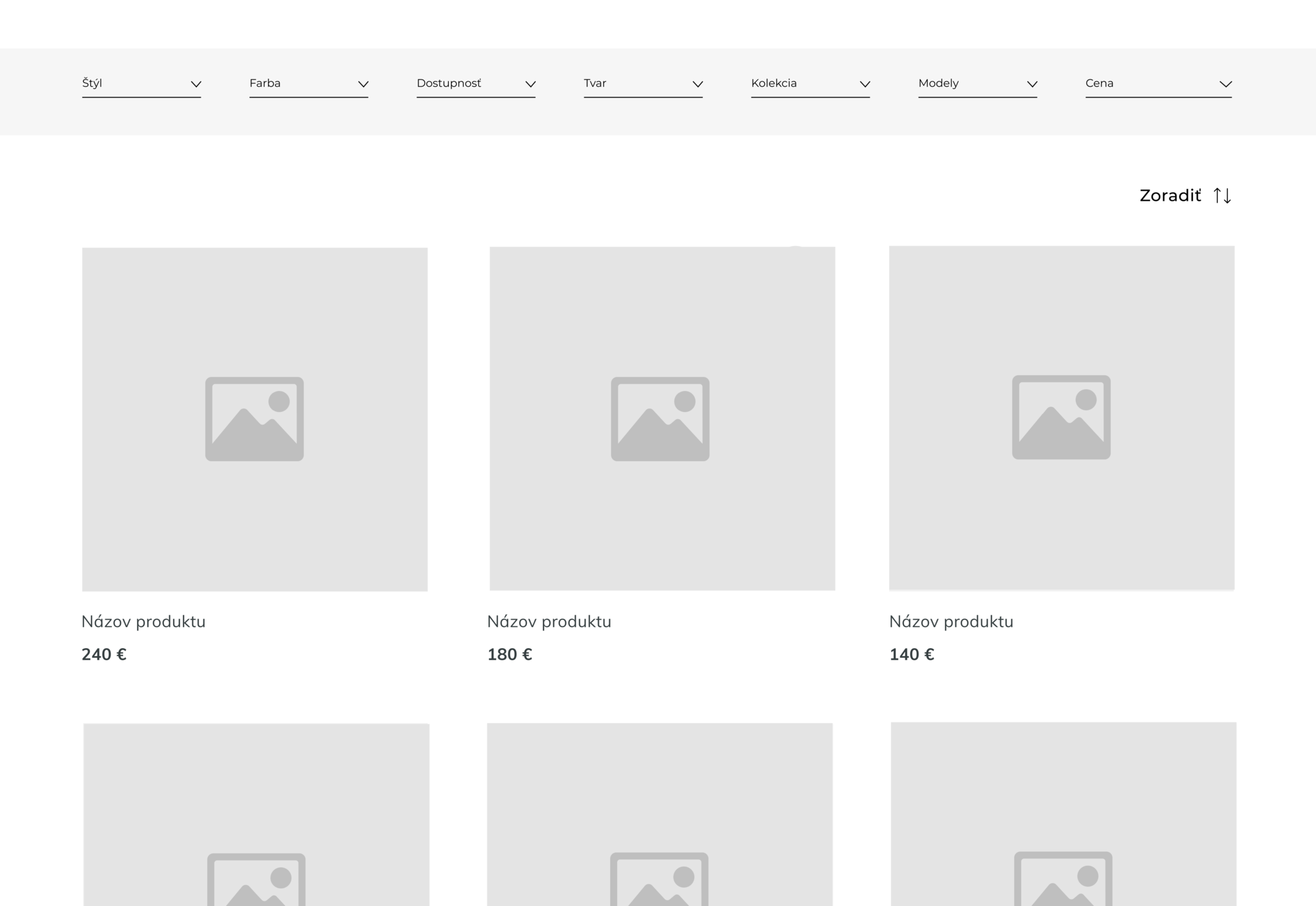1316x906 pixels.
Task: Expand the Štýl filter chevron
Action: click(x=195, y=84)
